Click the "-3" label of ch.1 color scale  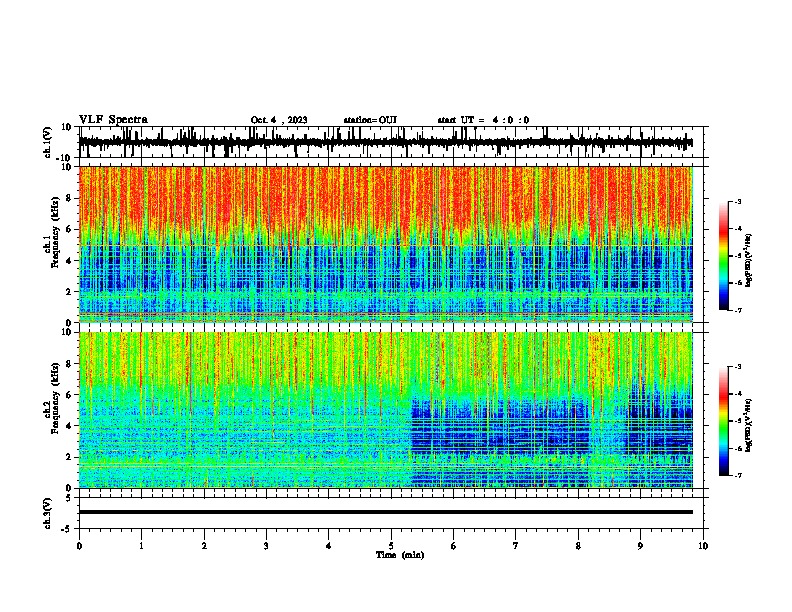click(738, 201)
